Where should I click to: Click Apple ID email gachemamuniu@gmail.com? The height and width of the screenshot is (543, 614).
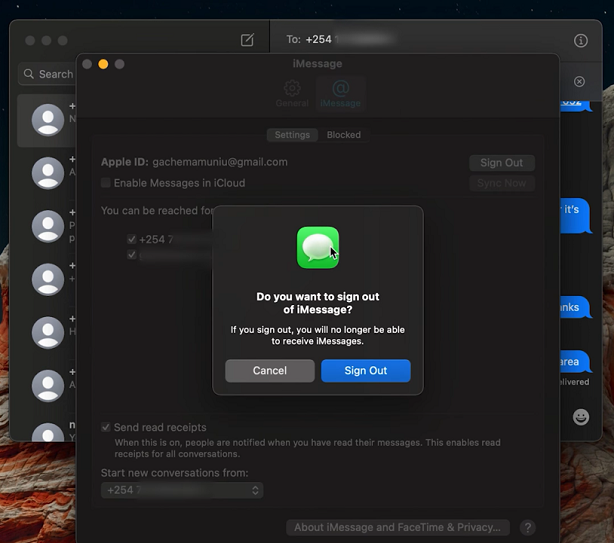220,162
